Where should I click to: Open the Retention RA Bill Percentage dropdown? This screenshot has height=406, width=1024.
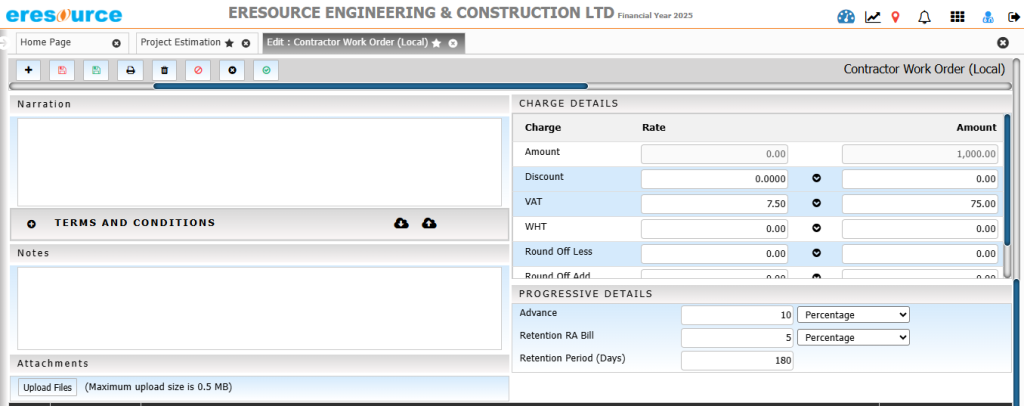(853, 338)
